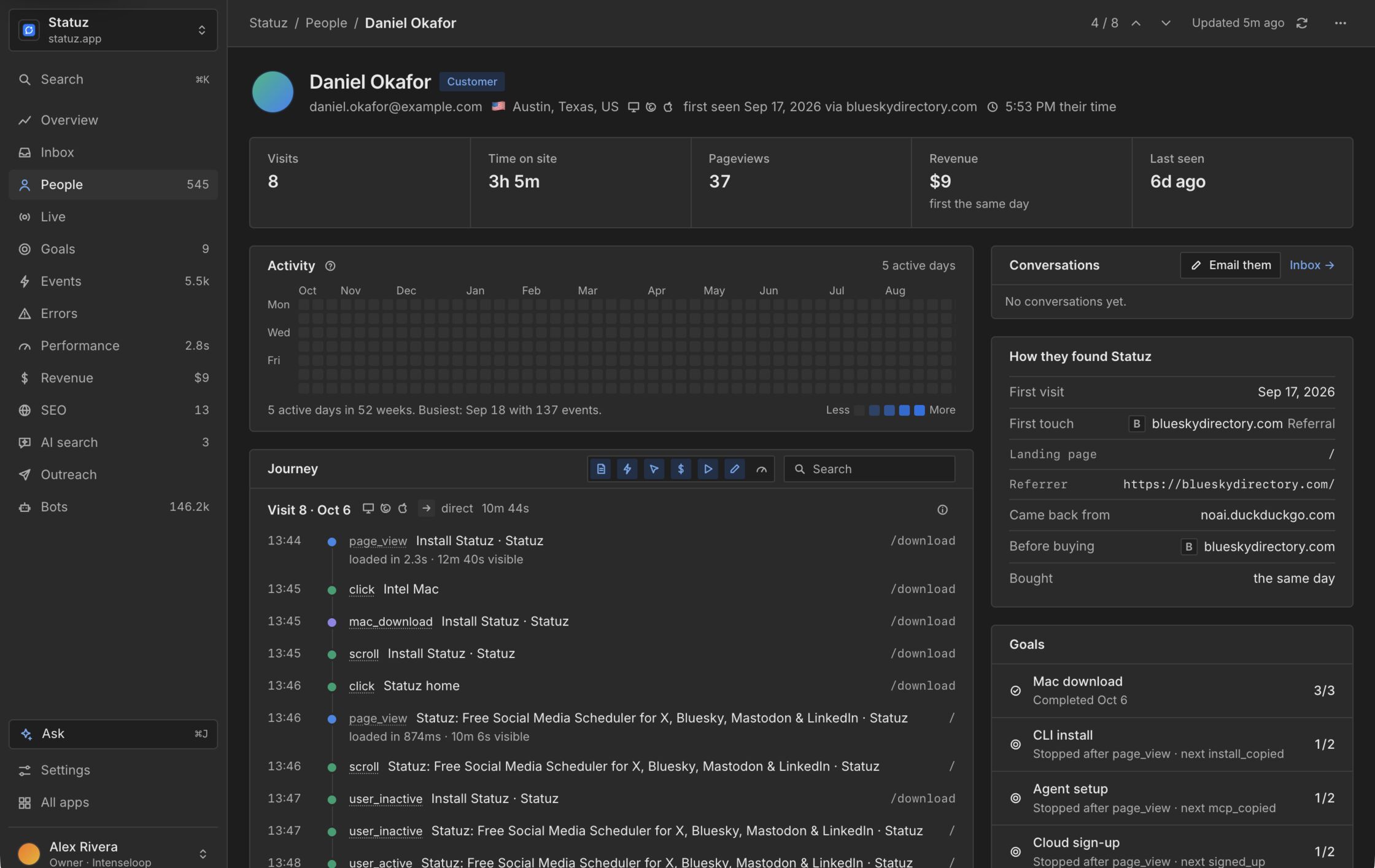Click the brightest blue legend swatch near More

(919, 410)
